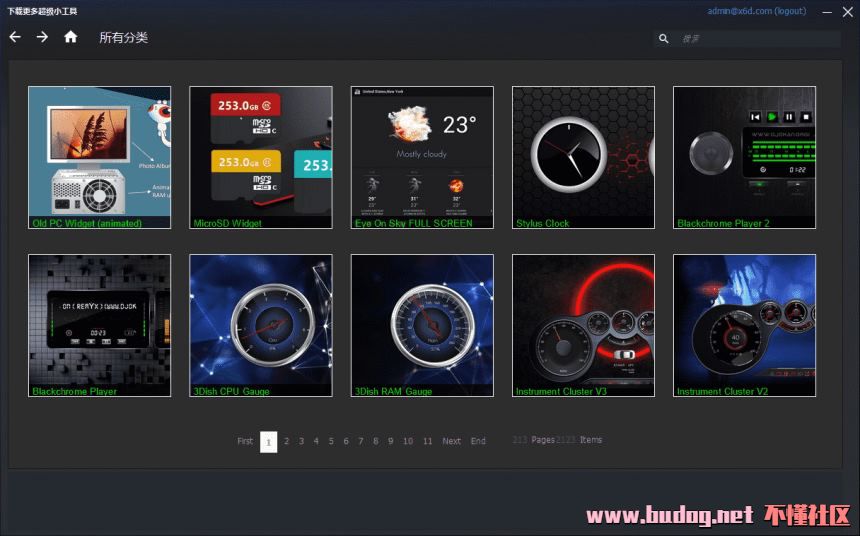Go to page 6
The width and height of the screenshot is (860, 536).
[x=346, y=441]
